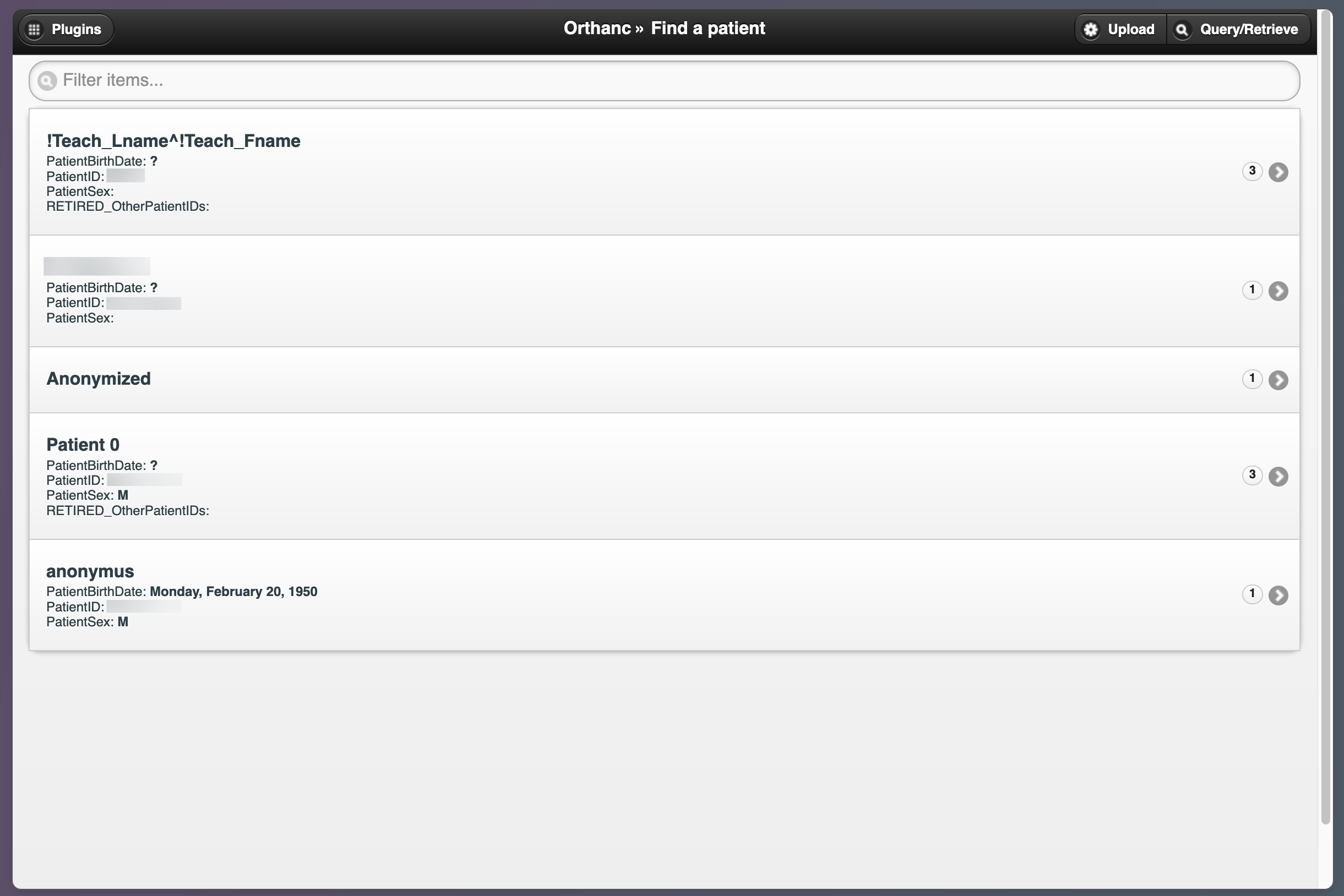Click the Upload gear icon

click(x=1090, y=30)
